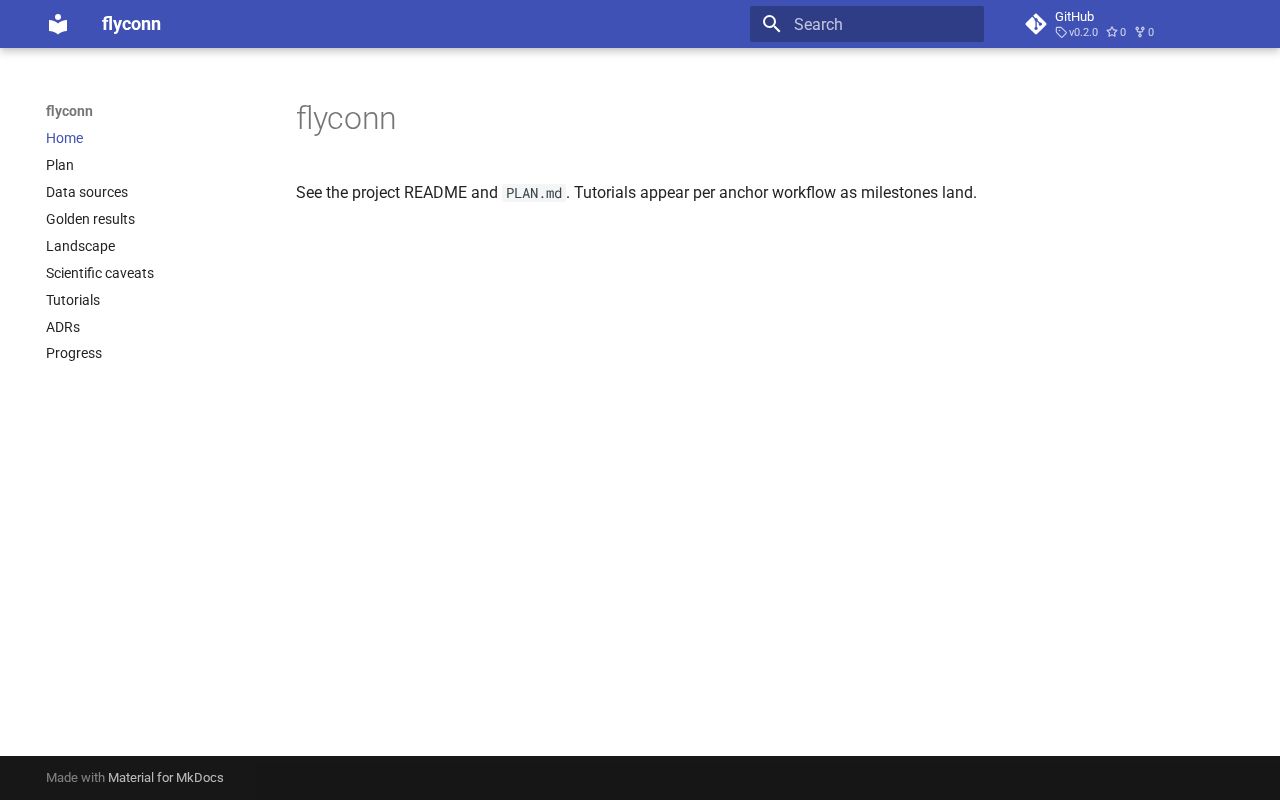Navigate to Golden results page
Screen dimensions: 1280x800
[x=90, y=219]
